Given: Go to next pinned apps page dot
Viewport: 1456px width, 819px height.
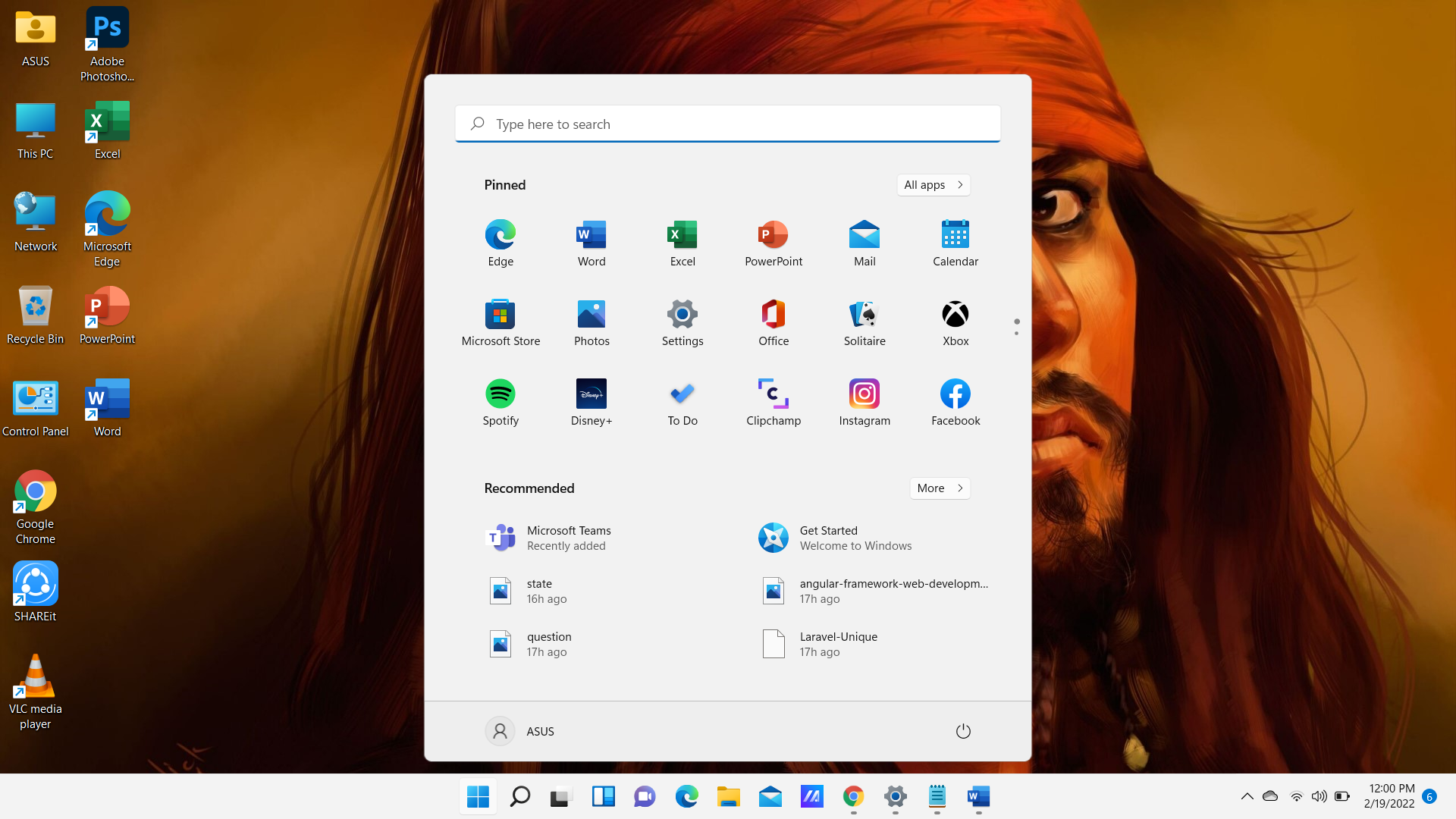Looking at the screenshot, I should coord(1016,333).
